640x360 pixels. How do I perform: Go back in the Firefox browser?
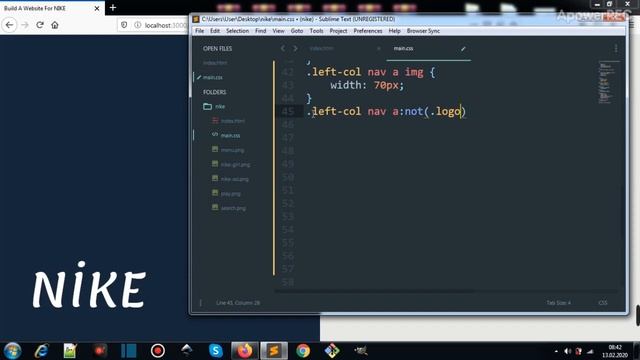(x=9, y=25)
